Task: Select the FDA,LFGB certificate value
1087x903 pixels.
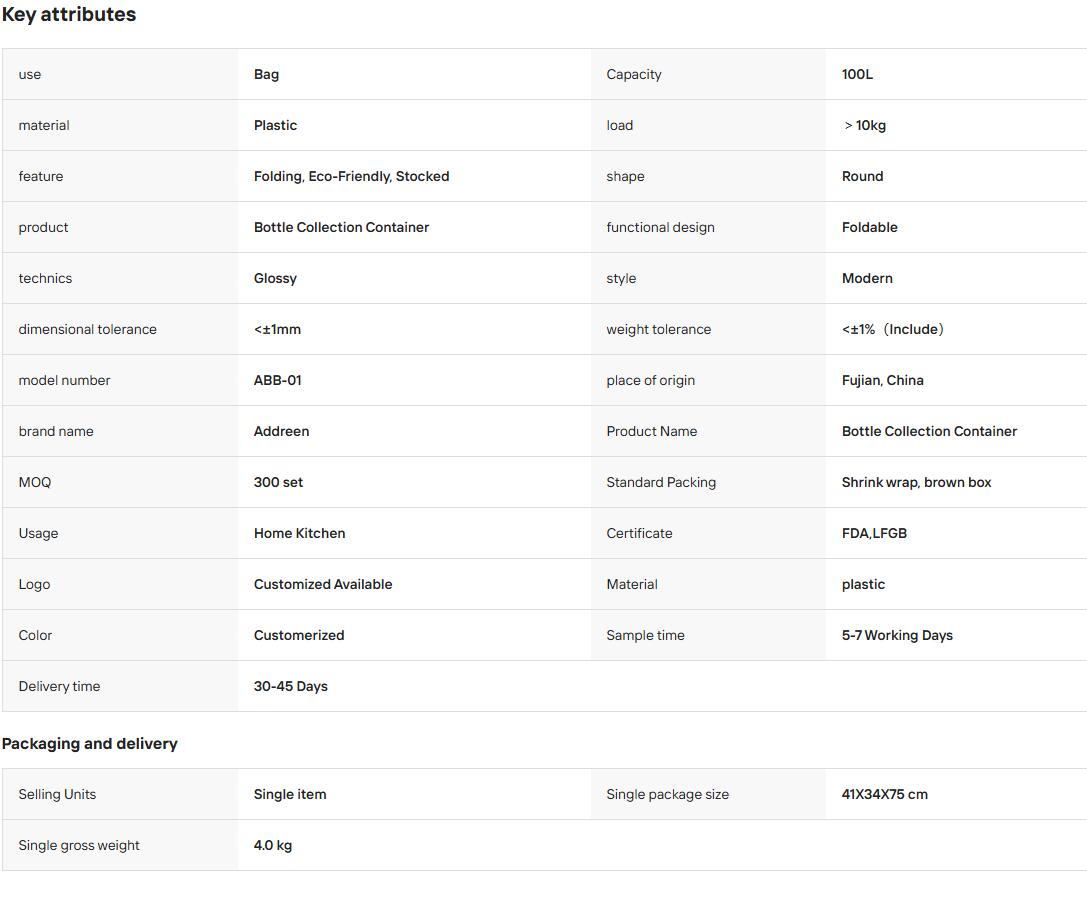Action: pyautogui.click(x=874, y=534)
